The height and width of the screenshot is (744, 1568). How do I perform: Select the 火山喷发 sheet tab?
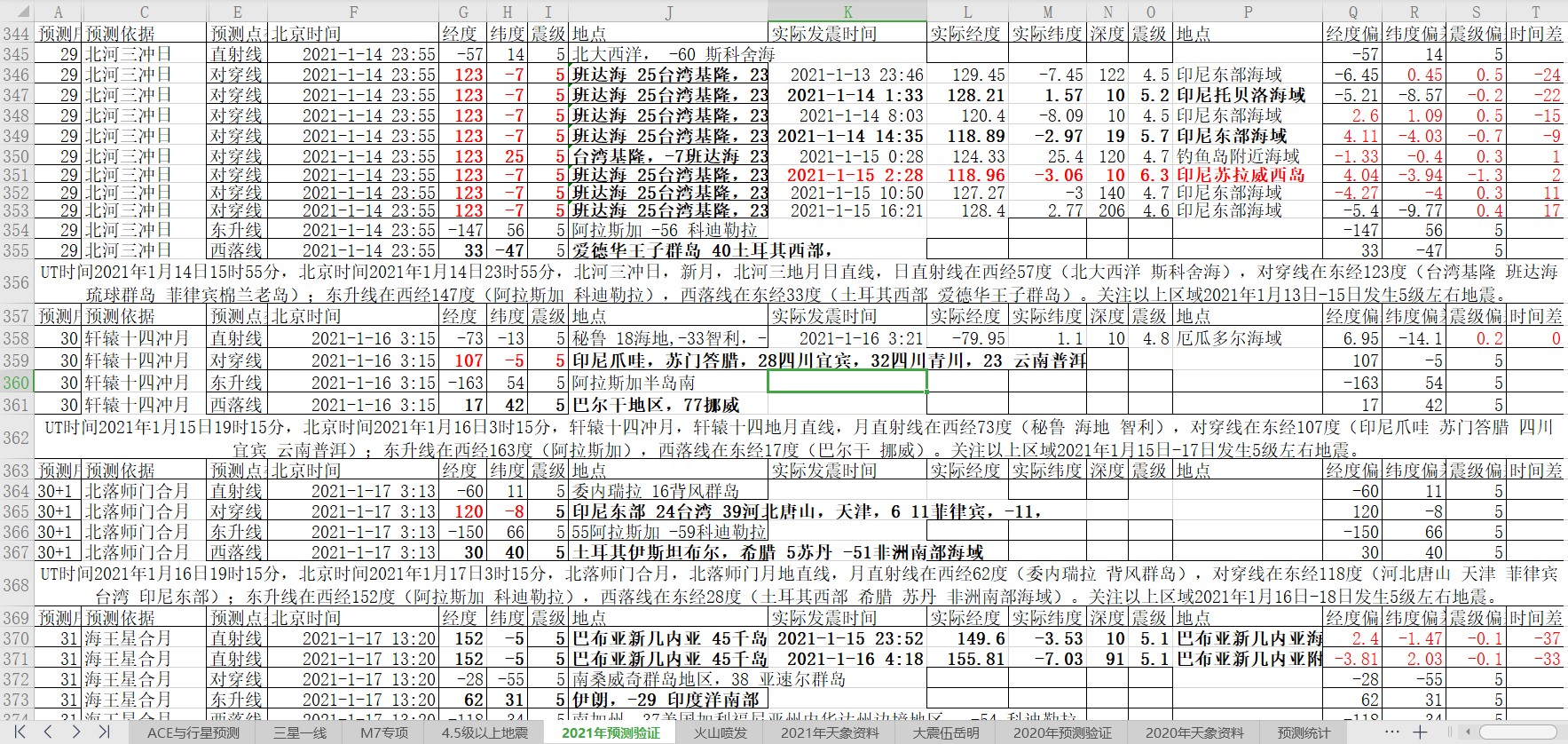tap(720, 732)
